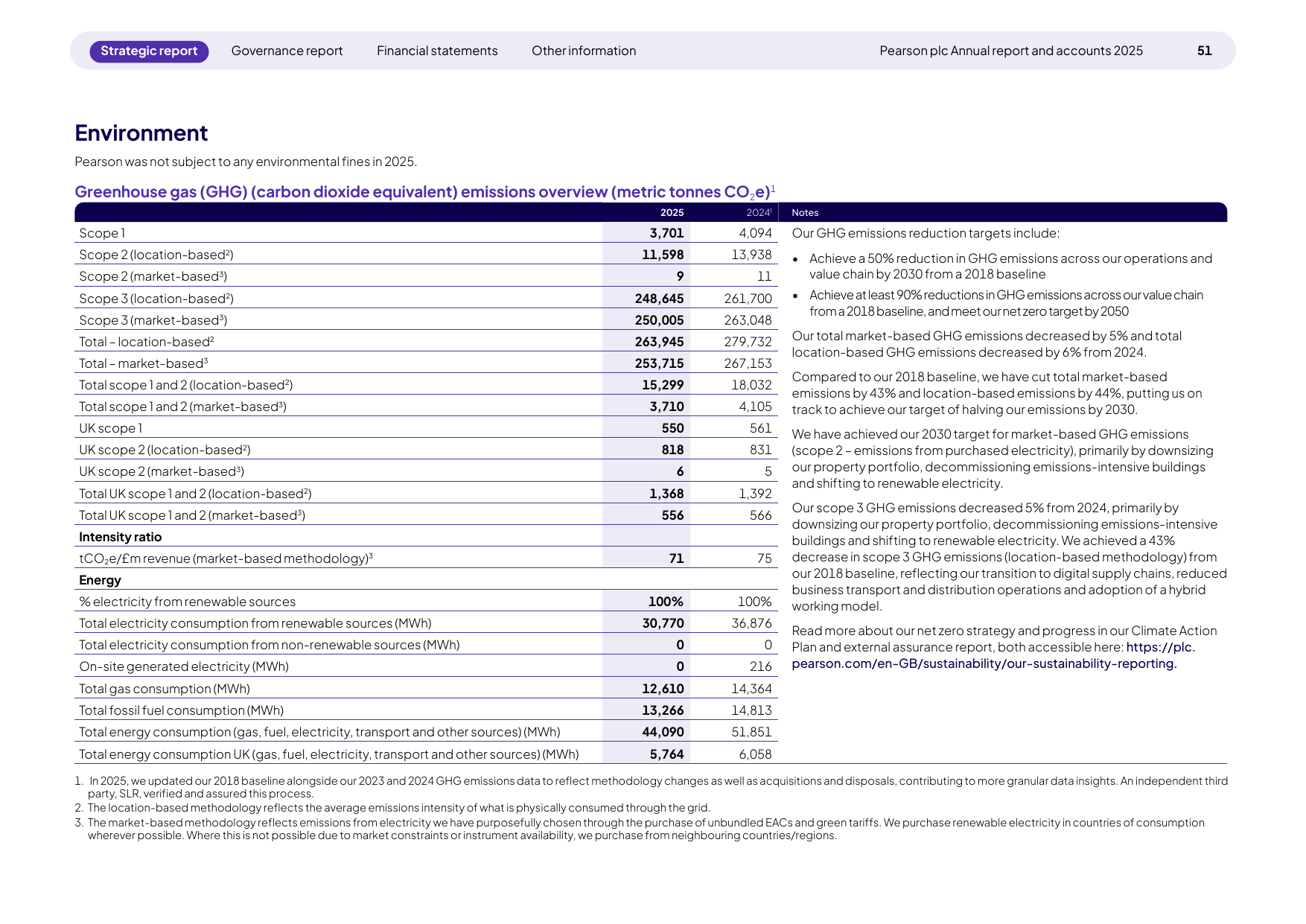Click Total fossil fuel consumption row label
This screenshot has width=1306, height=924.
click(x=182, y=710)
